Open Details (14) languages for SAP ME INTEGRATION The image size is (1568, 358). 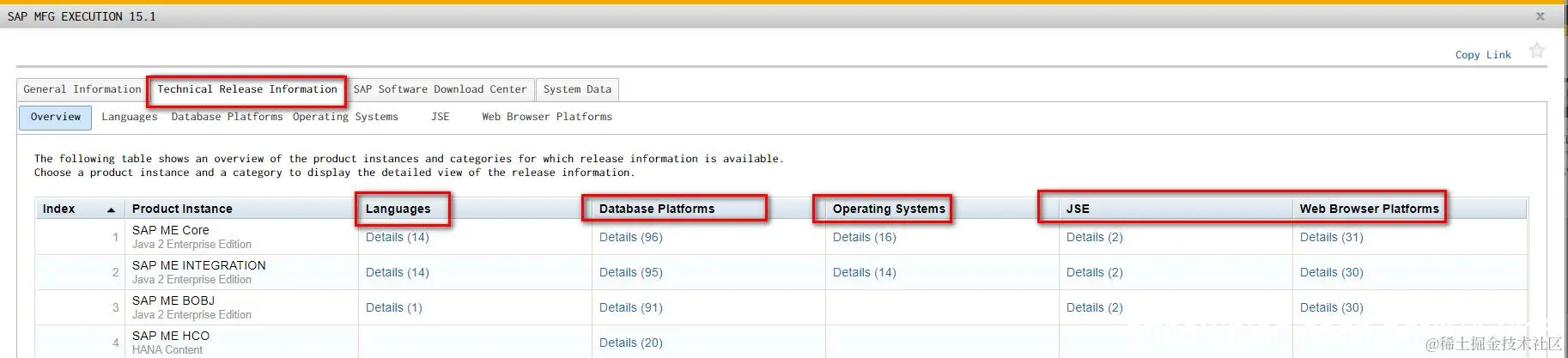398,272
